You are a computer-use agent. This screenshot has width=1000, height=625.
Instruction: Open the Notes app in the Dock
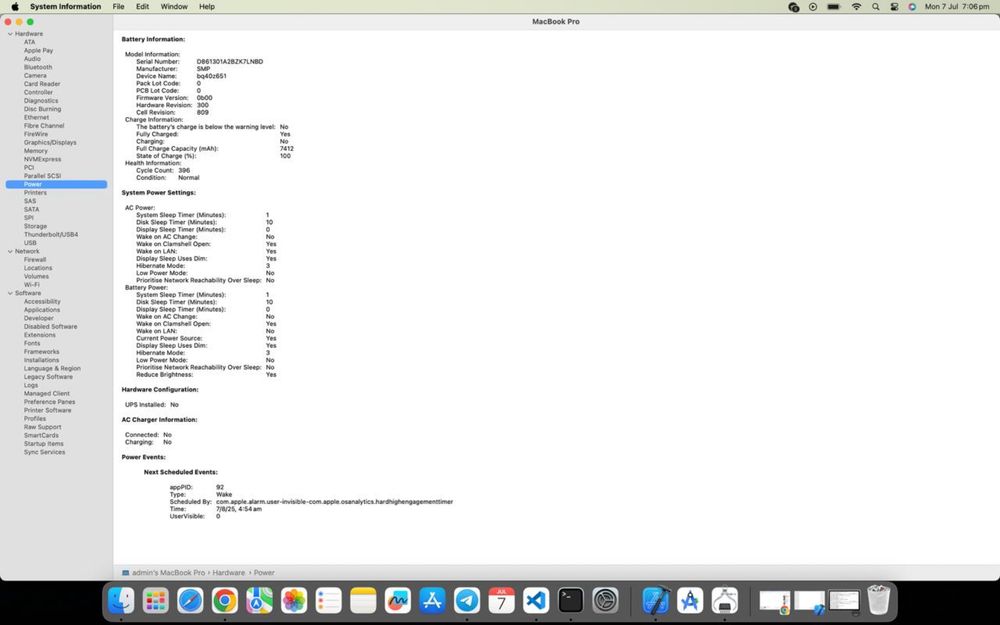[363, 600]
